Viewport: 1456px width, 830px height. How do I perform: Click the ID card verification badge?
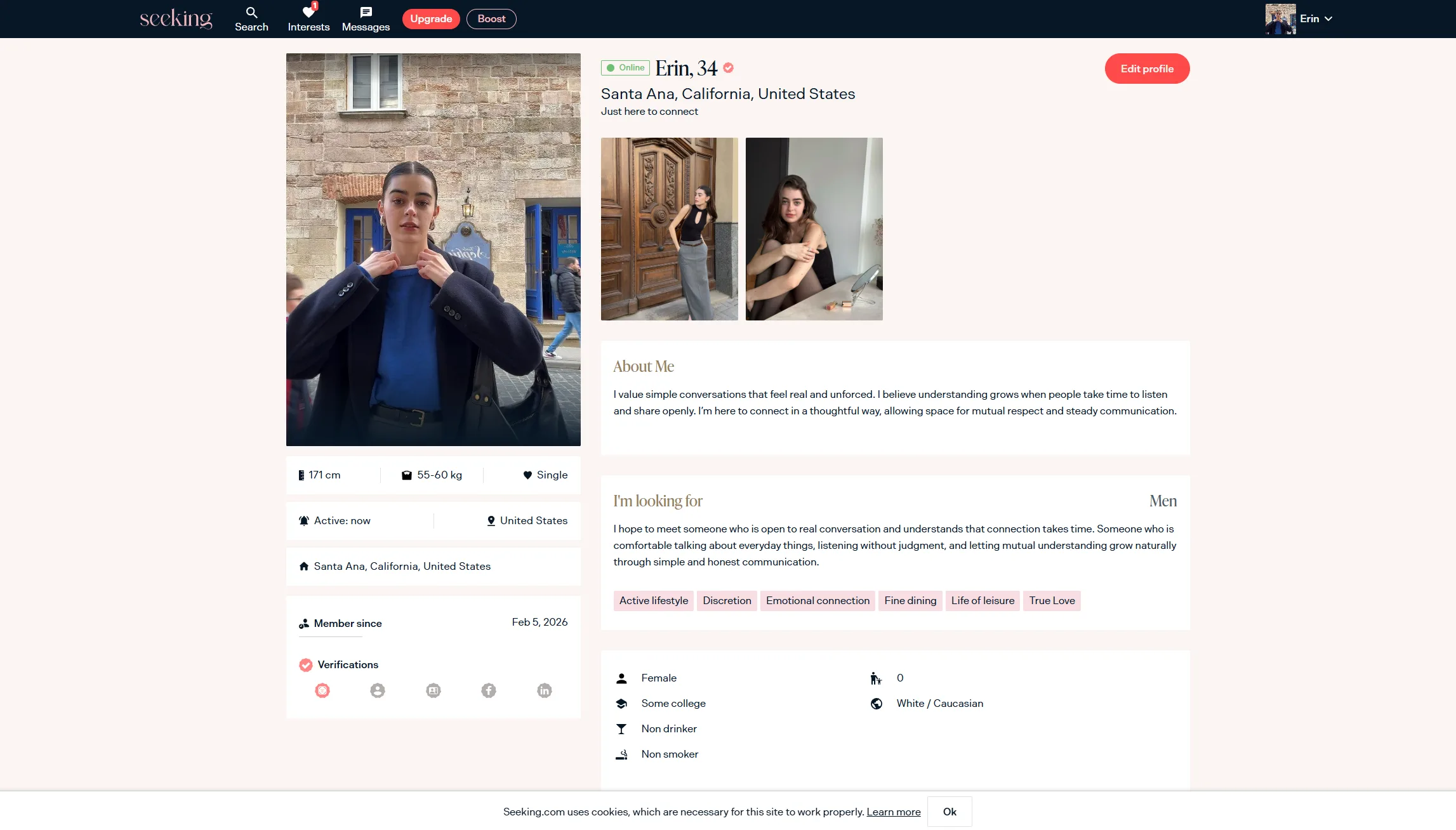(433, 690)
